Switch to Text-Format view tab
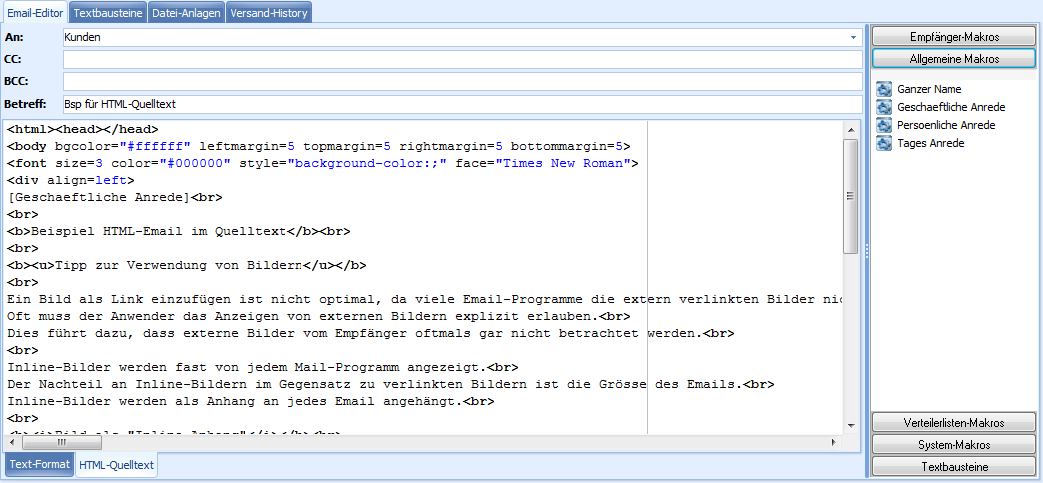Screen dimensions: 1043x483 [x=40, y=464]
